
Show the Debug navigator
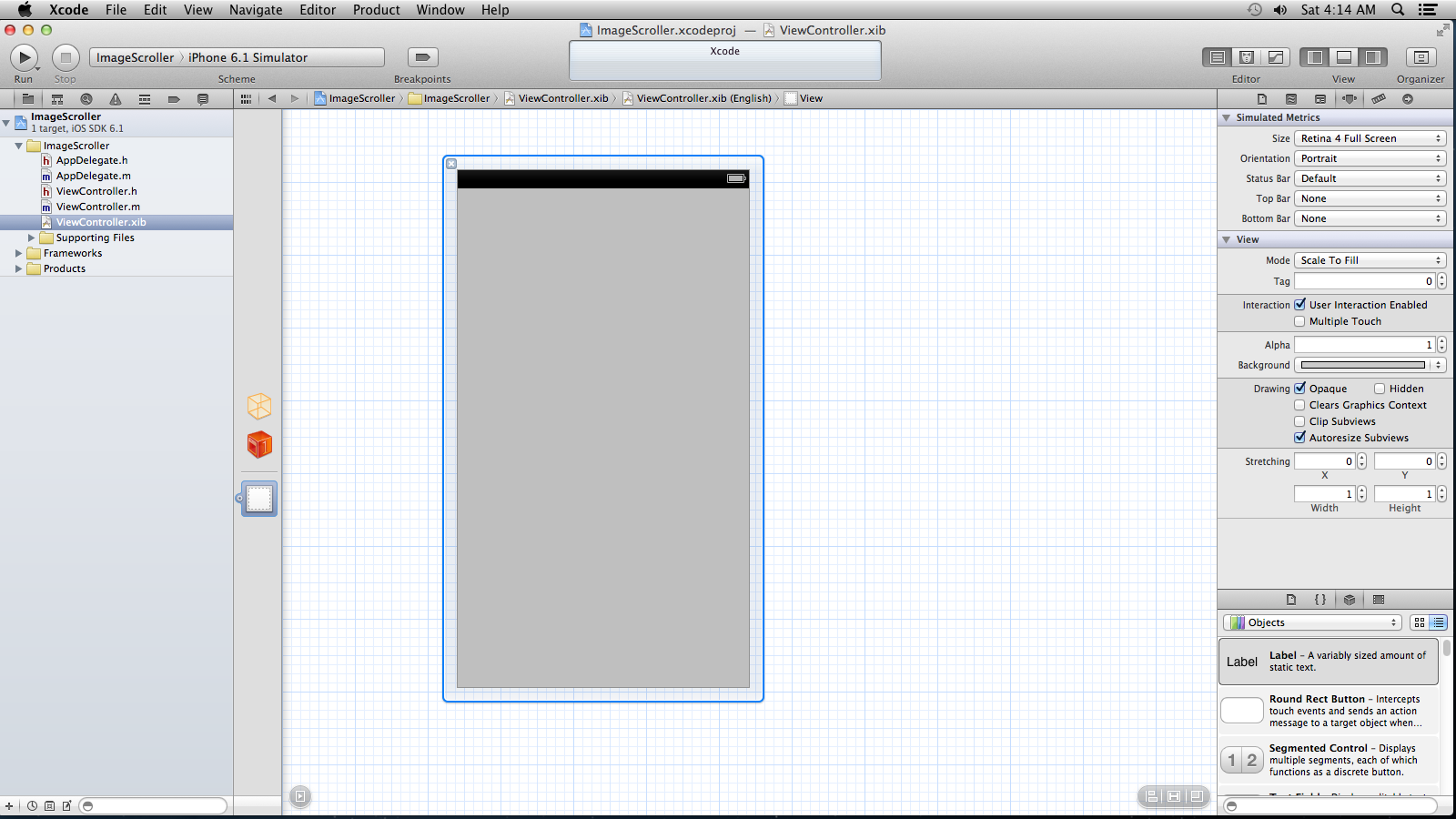(145, 99)
